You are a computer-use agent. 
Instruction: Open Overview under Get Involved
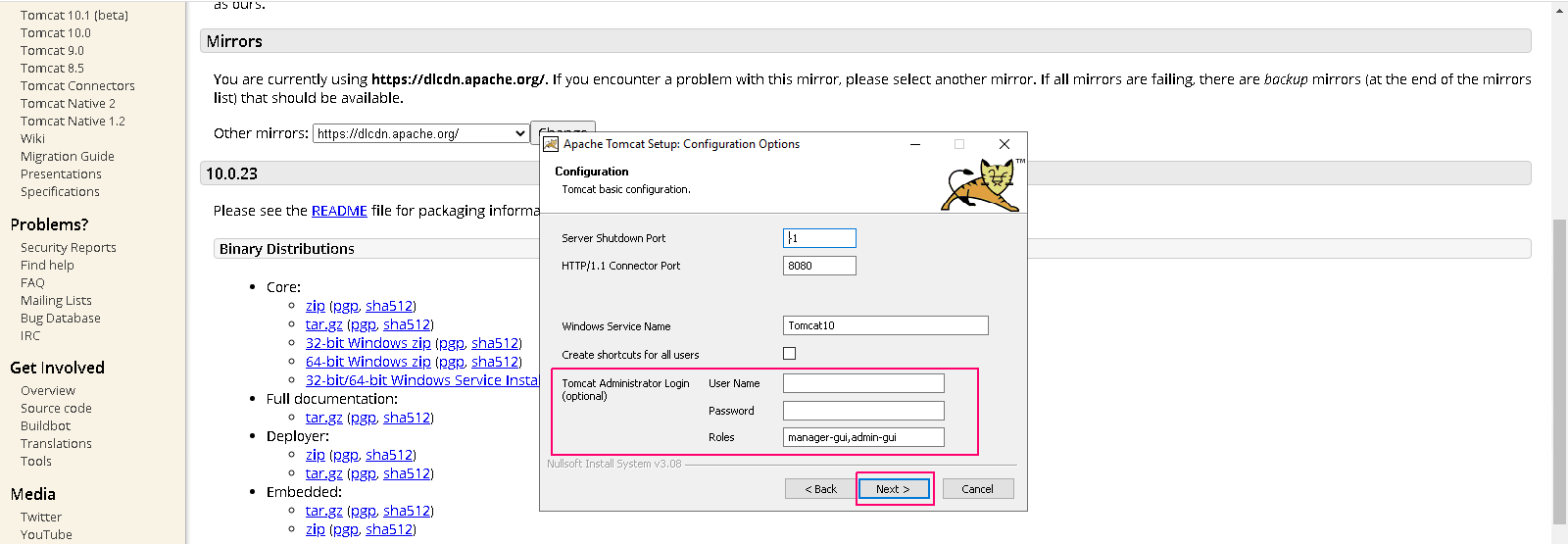coord(48,391)
